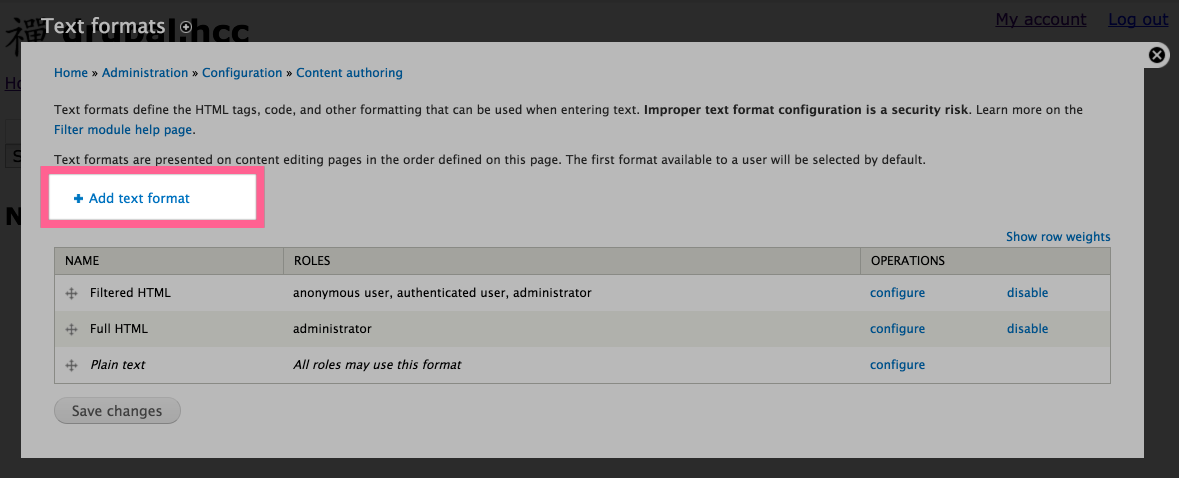Image resolution: width=1179 pixels, height=478 pixels.
Task: Open the Home breadcrumb link
Action: click(x=71, y=73)
